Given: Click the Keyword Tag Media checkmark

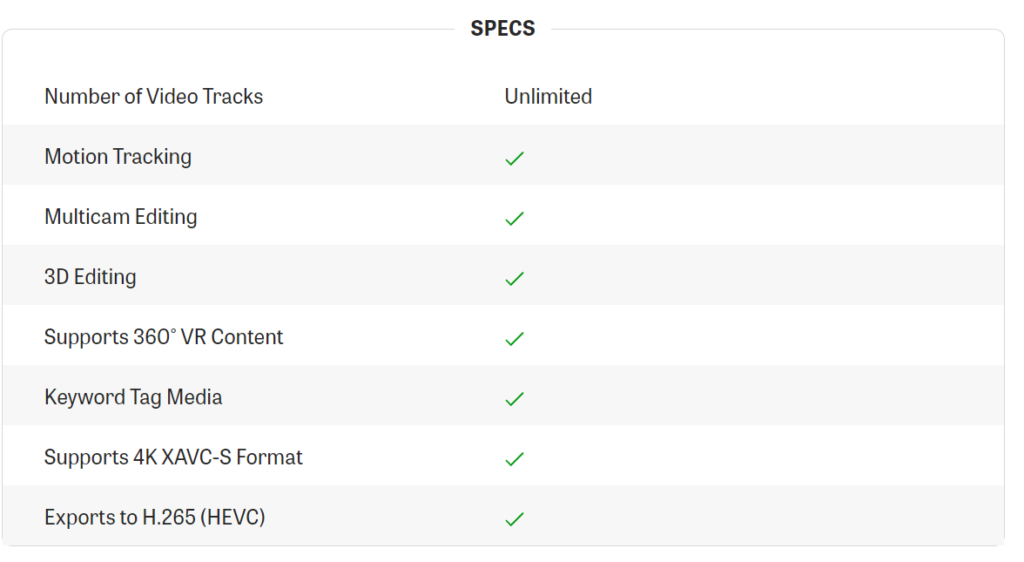Looking at the screenshot, I should click(515, 399).
